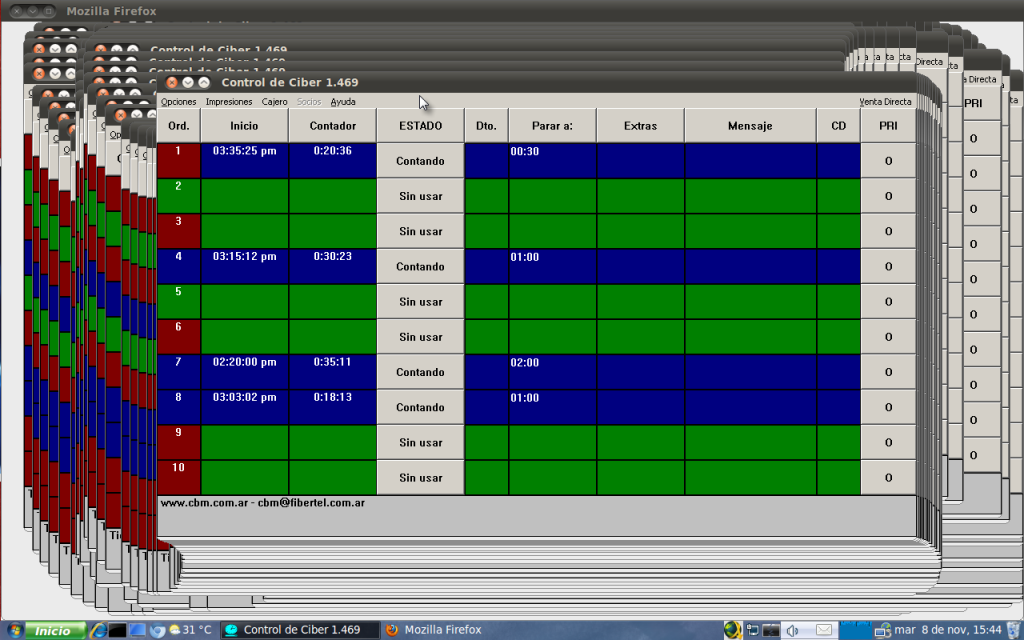Click Contando status button for station 1
1024x640 pixels.
tap(421, 161)
